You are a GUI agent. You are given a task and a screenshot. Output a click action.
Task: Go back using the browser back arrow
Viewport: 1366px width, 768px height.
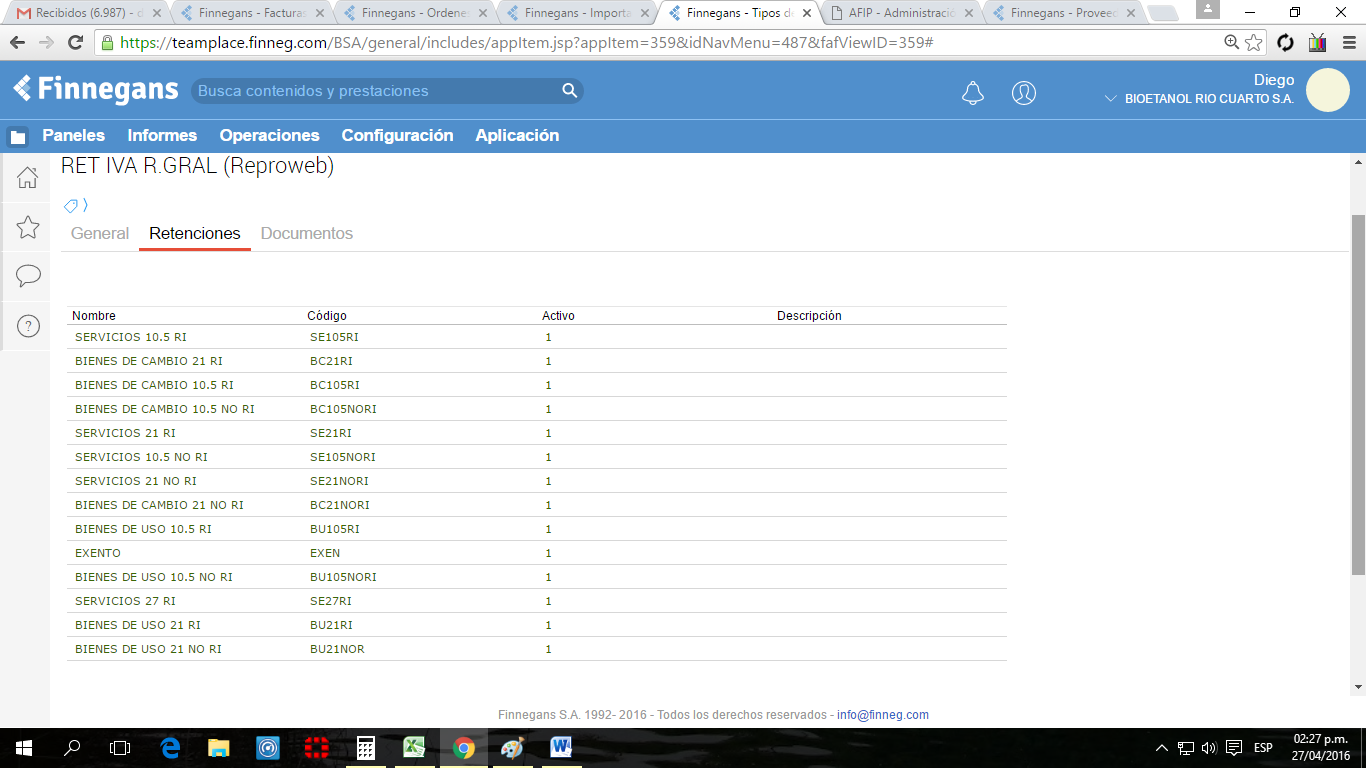pos(17,43)
